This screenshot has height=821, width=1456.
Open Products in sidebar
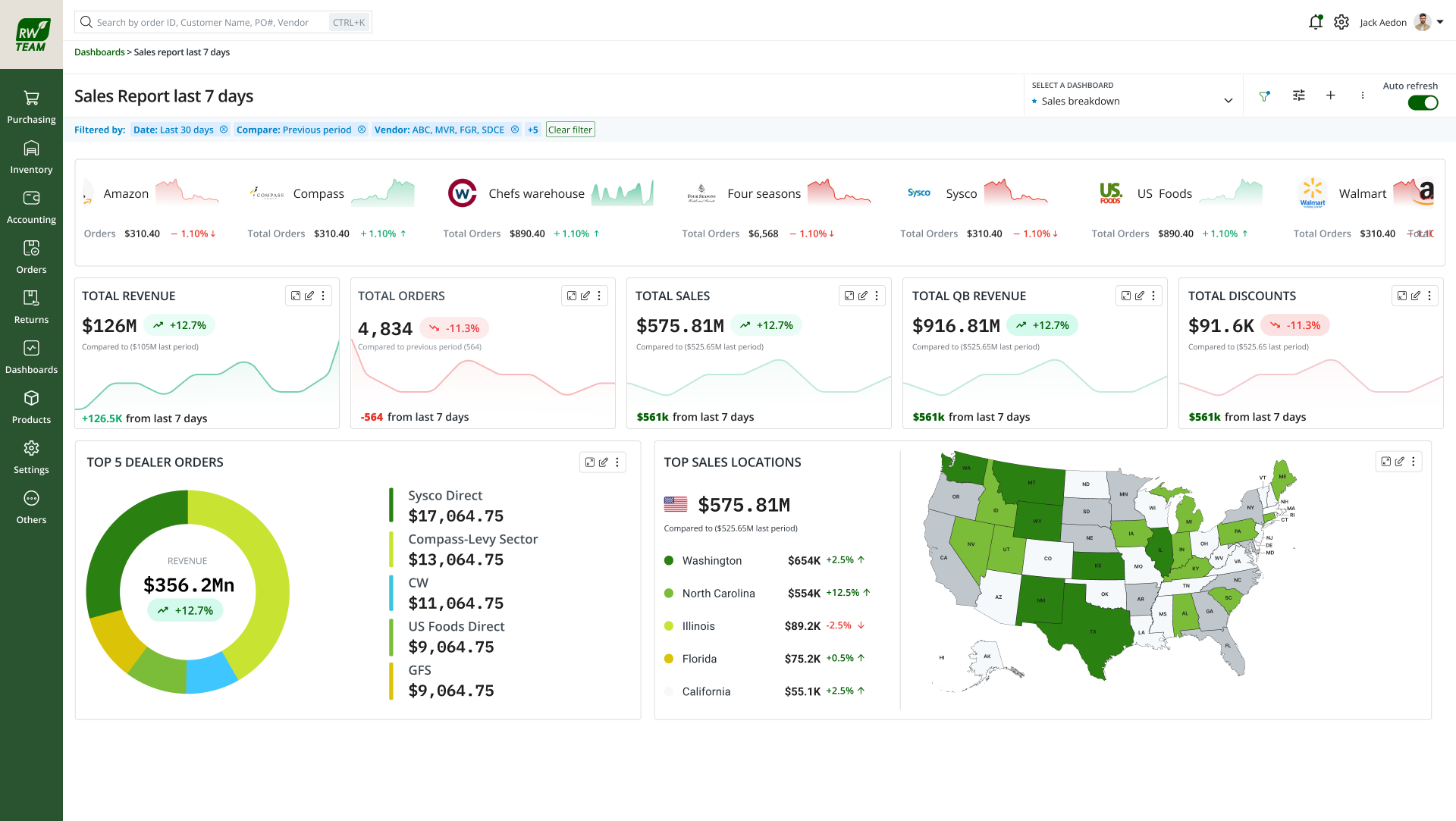[x=31, y=407]
